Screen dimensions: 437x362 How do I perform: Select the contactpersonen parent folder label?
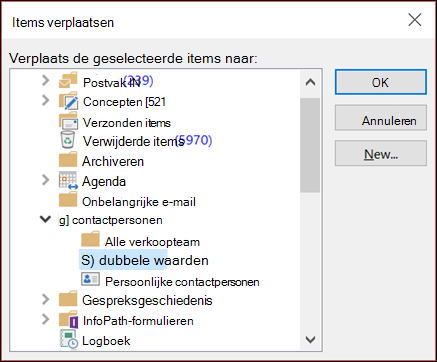[x=111, y=220]
